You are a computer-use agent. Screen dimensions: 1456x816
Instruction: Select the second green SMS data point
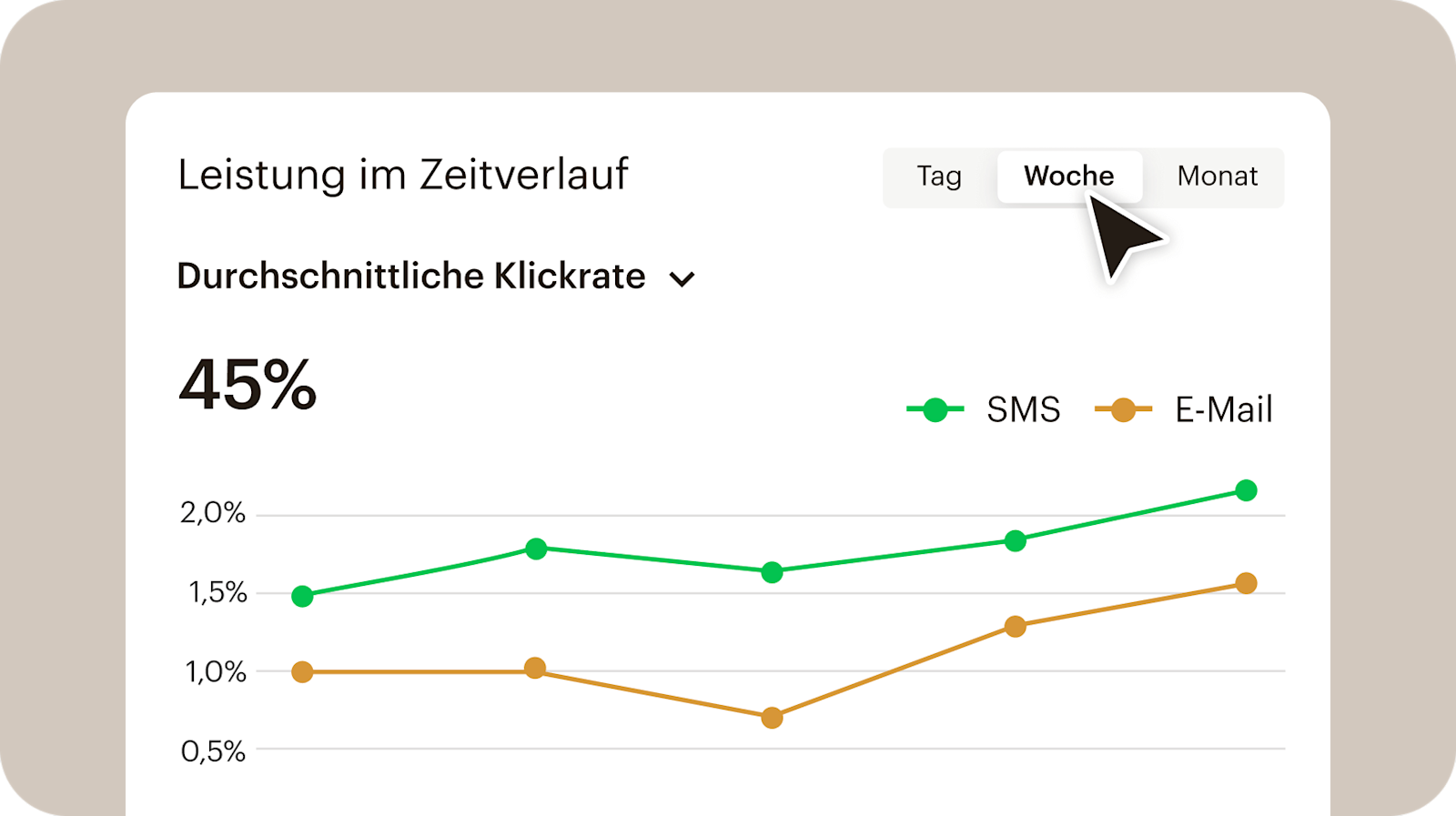tap(536, 549)
